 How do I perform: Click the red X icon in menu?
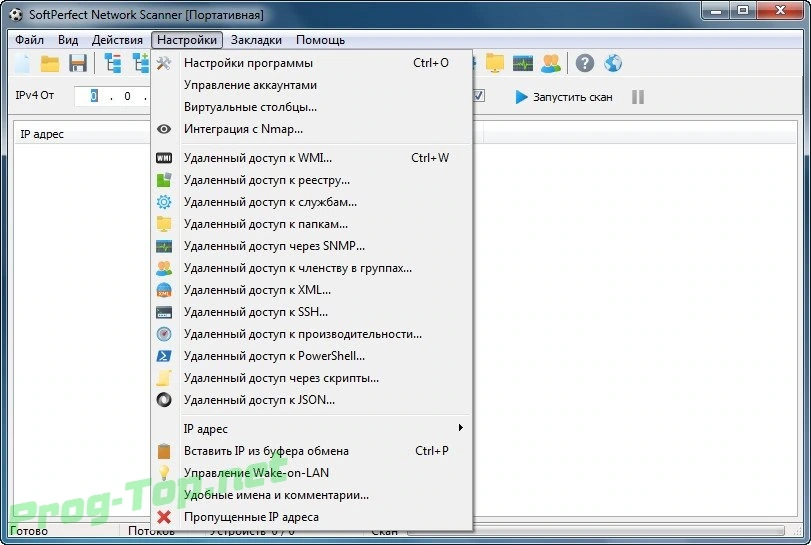164,517
